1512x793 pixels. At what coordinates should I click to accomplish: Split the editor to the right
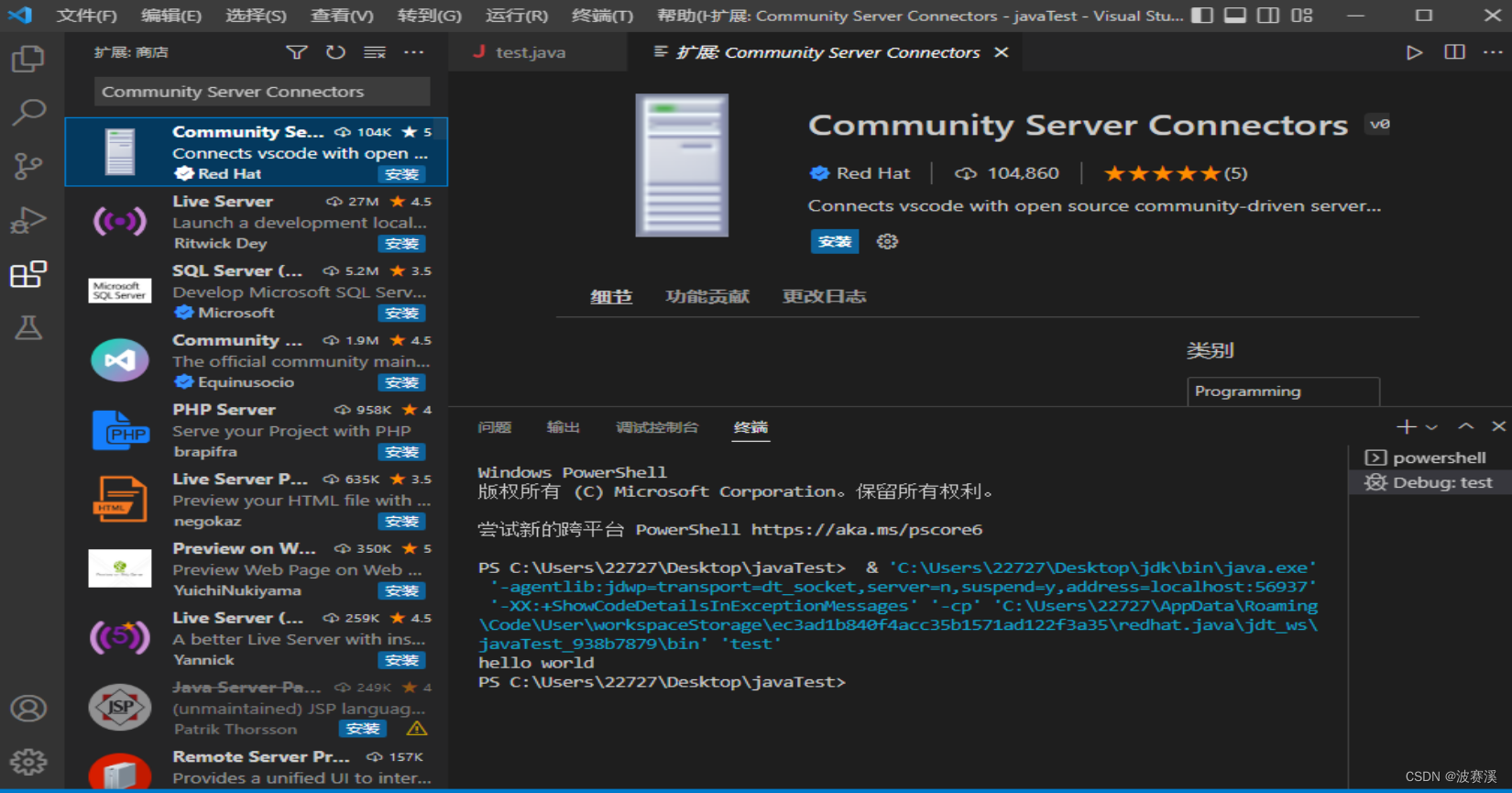(x=1454, y=52)
